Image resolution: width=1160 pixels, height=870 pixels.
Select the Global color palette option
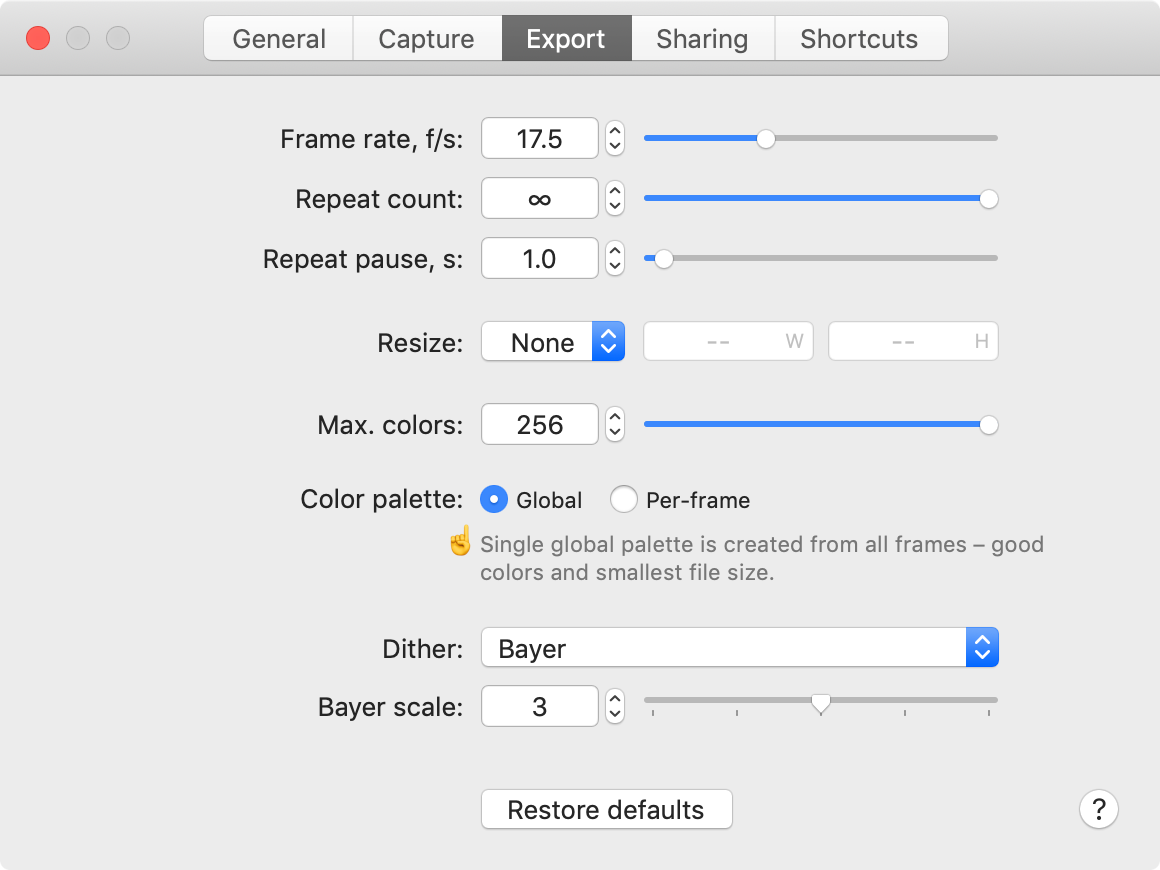pyautogui.click(x=494, y=499)
